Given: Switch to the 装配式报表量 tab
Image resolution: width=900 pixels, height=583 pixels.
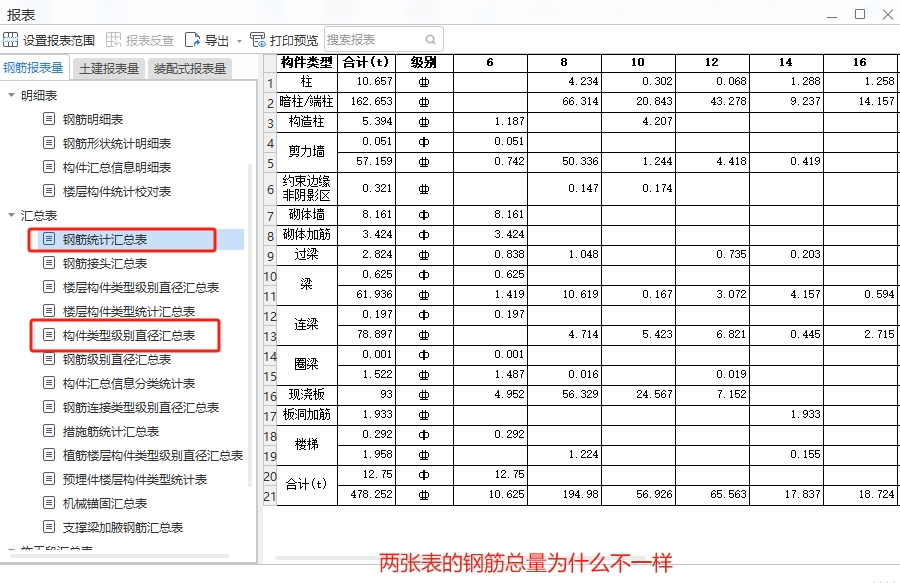Looking at the screenshot, I should tap(190, 69).
